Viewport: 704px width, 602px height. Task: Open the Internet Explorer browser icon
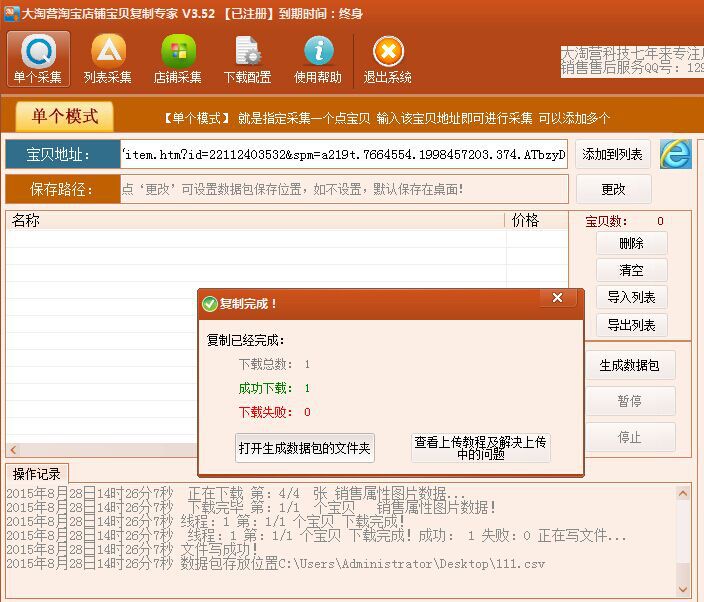(675, 154)
